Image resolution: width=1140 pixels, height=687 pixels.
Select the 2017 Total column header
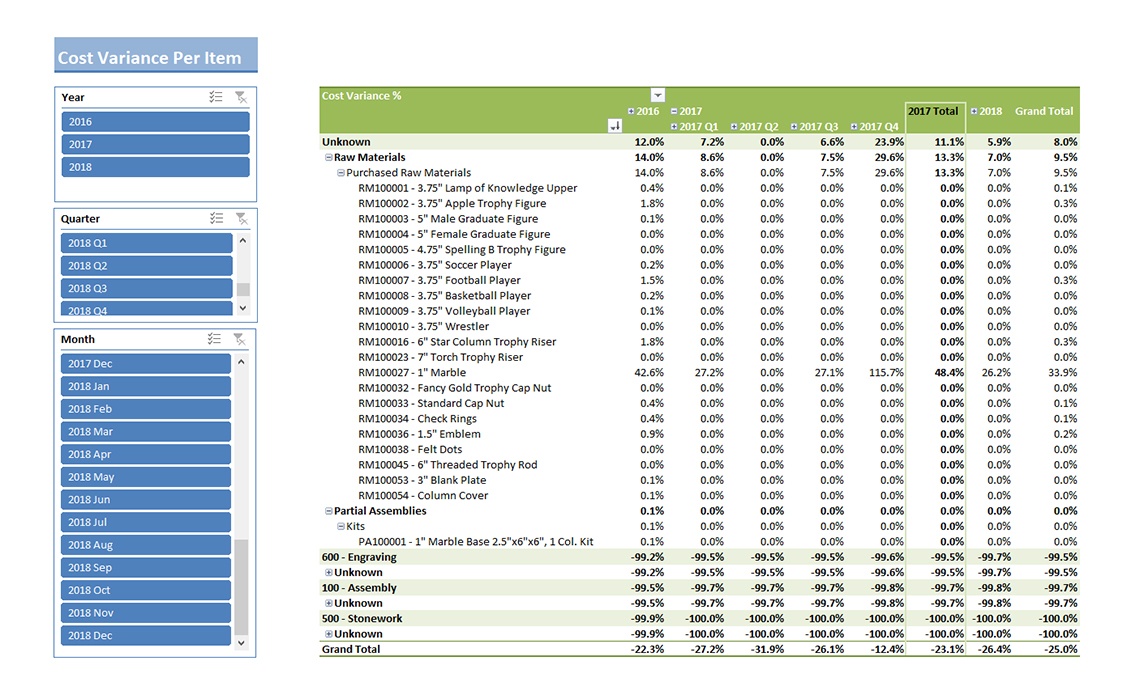point(933,111)
